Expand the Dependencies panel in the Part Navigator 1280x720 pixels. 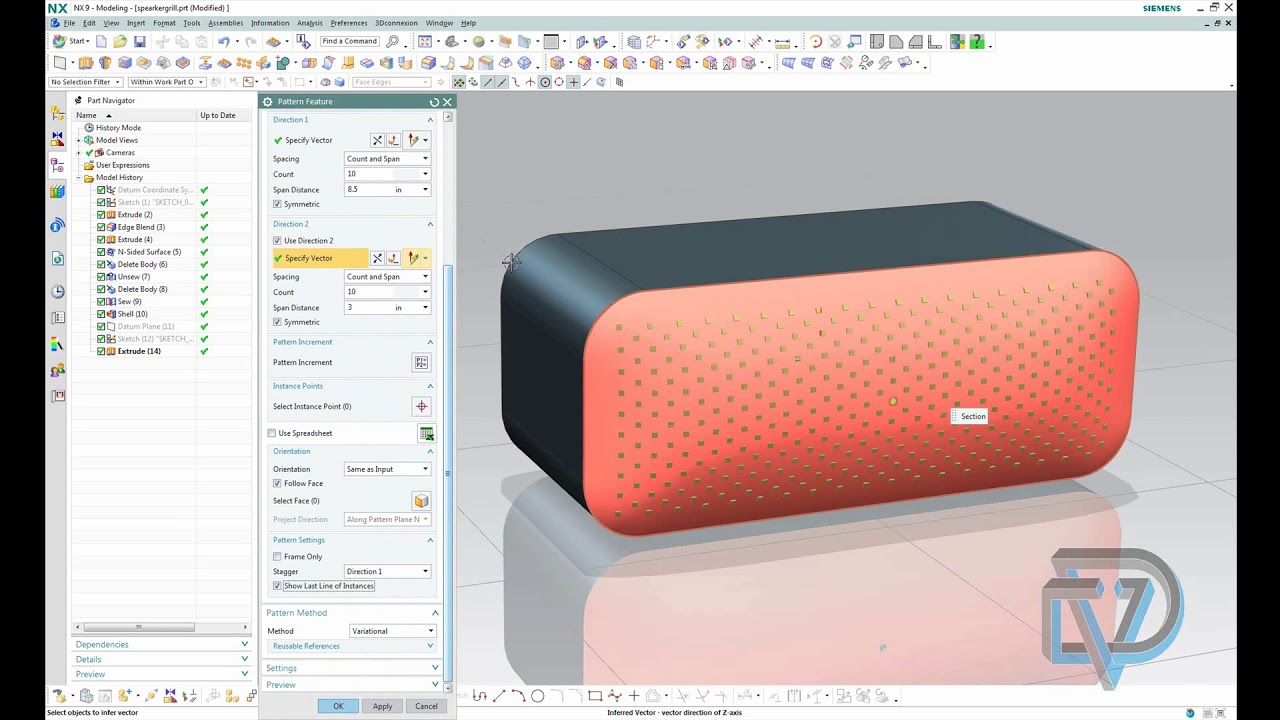tap(161, 645)
